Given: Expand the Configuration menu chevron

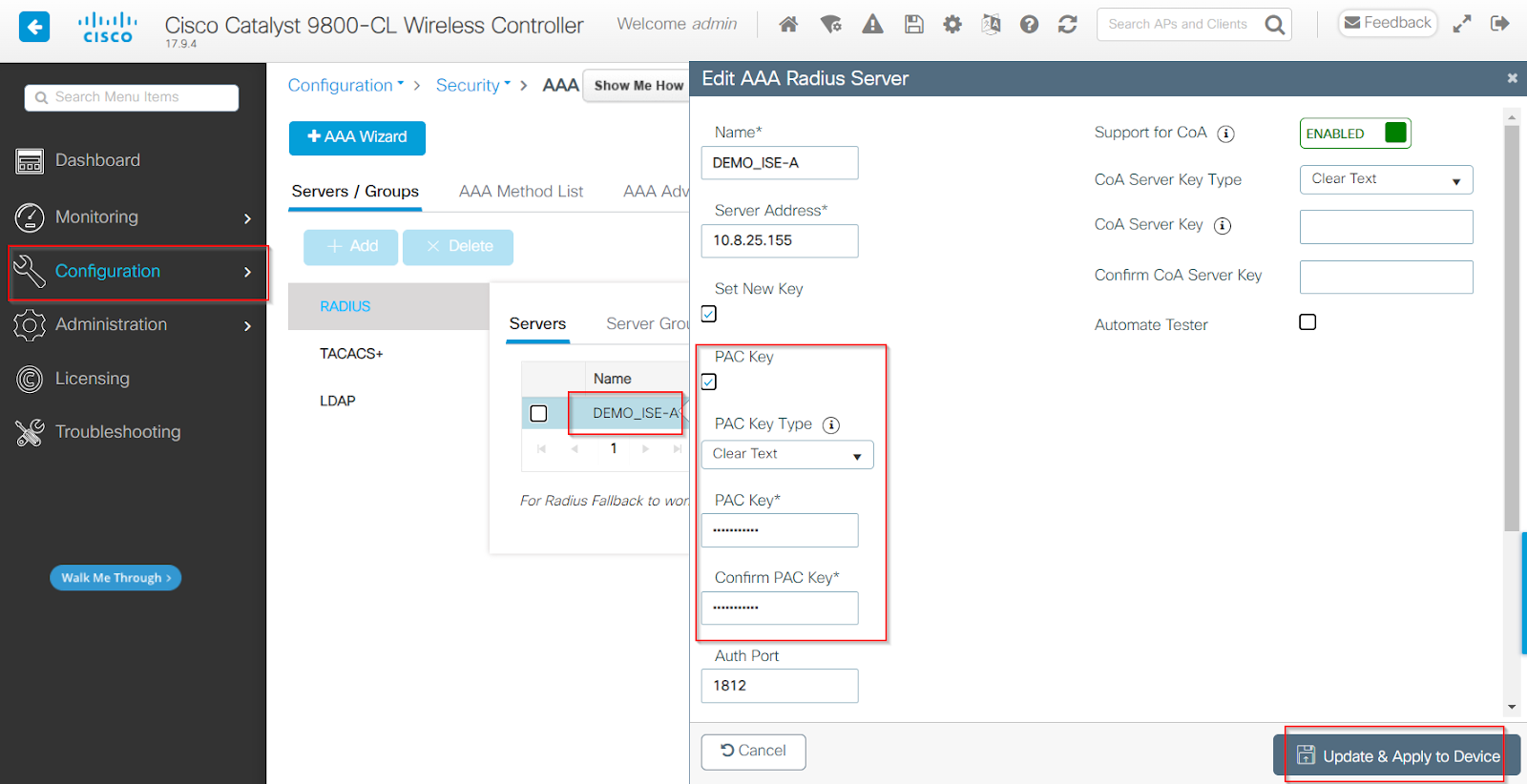Looking at the screenshot, I should [247, 272].
